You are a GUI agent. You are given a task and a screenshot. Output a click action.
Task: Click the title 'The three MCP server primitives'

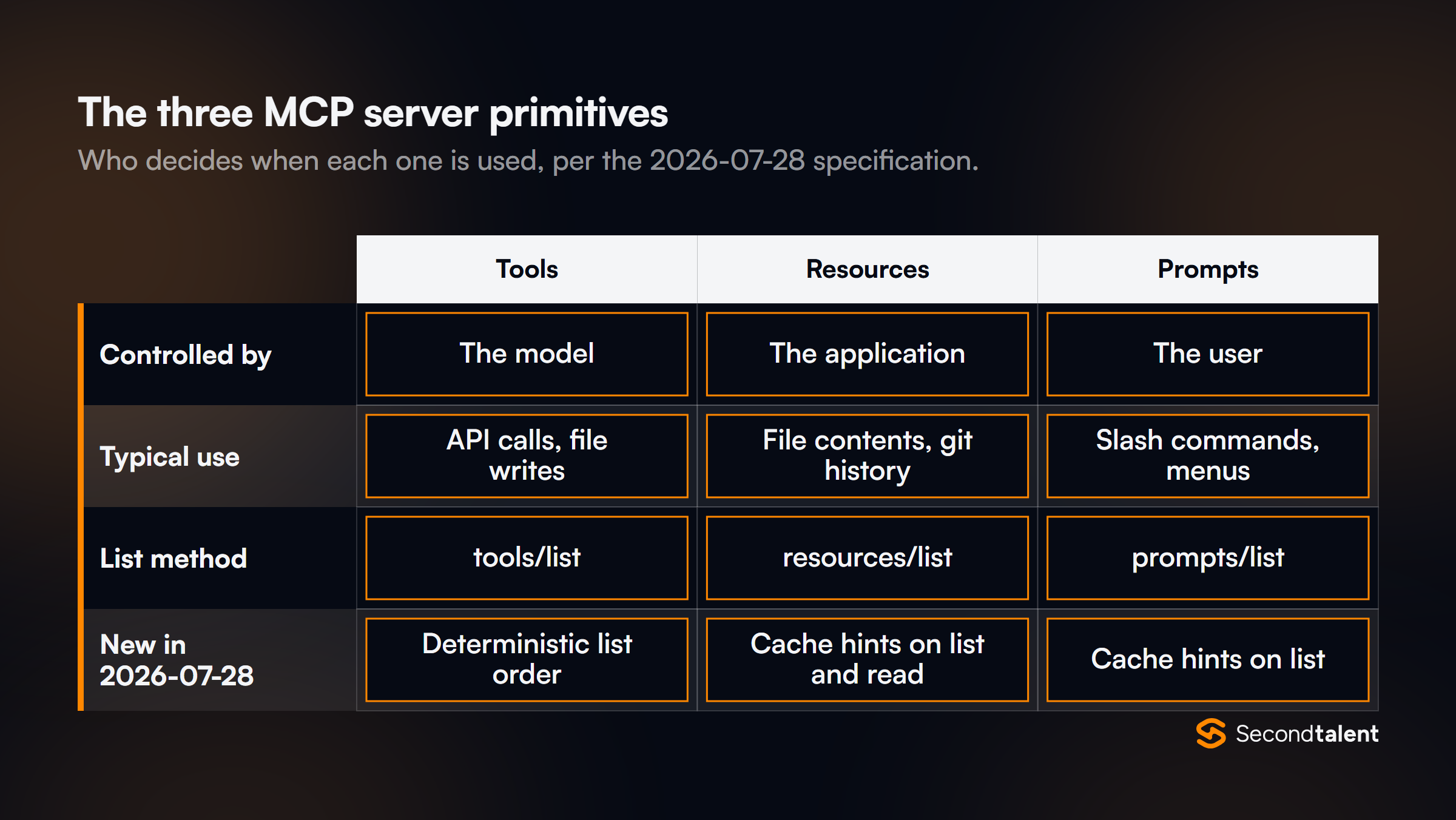coord(373,113)
